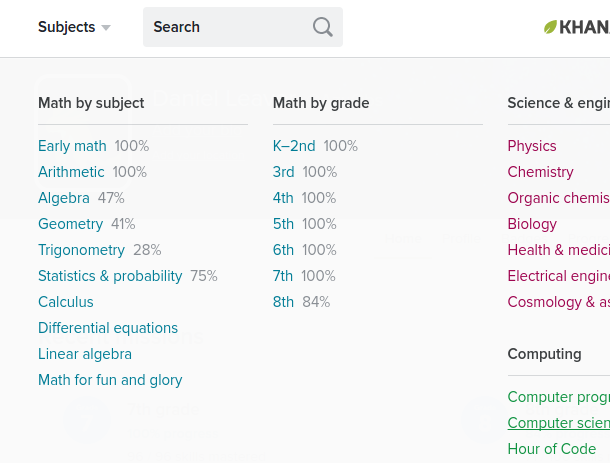The width and height of the screenshot is (610, 463).
Task: Navigate to Linear algebra
Action: 85,354
